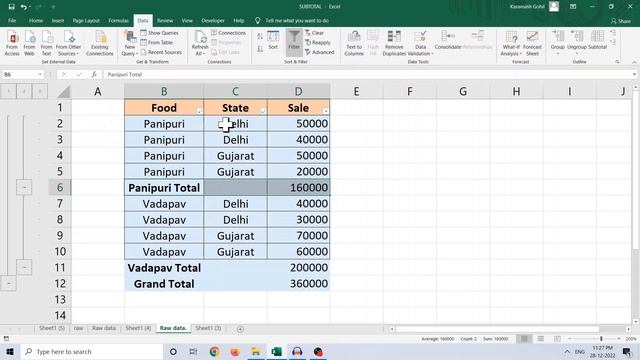Screen dimensions: 640x360
Task: Toggle the Filter button
Action: coord(294,41)
